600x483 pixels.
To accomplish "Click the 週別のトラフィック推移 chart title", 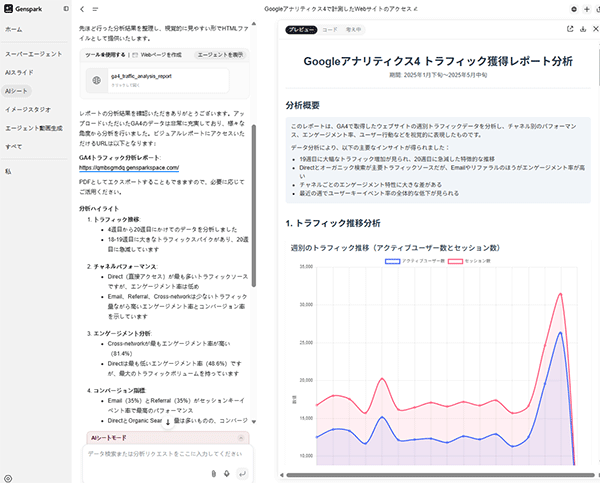I will (x=396, y=248).
